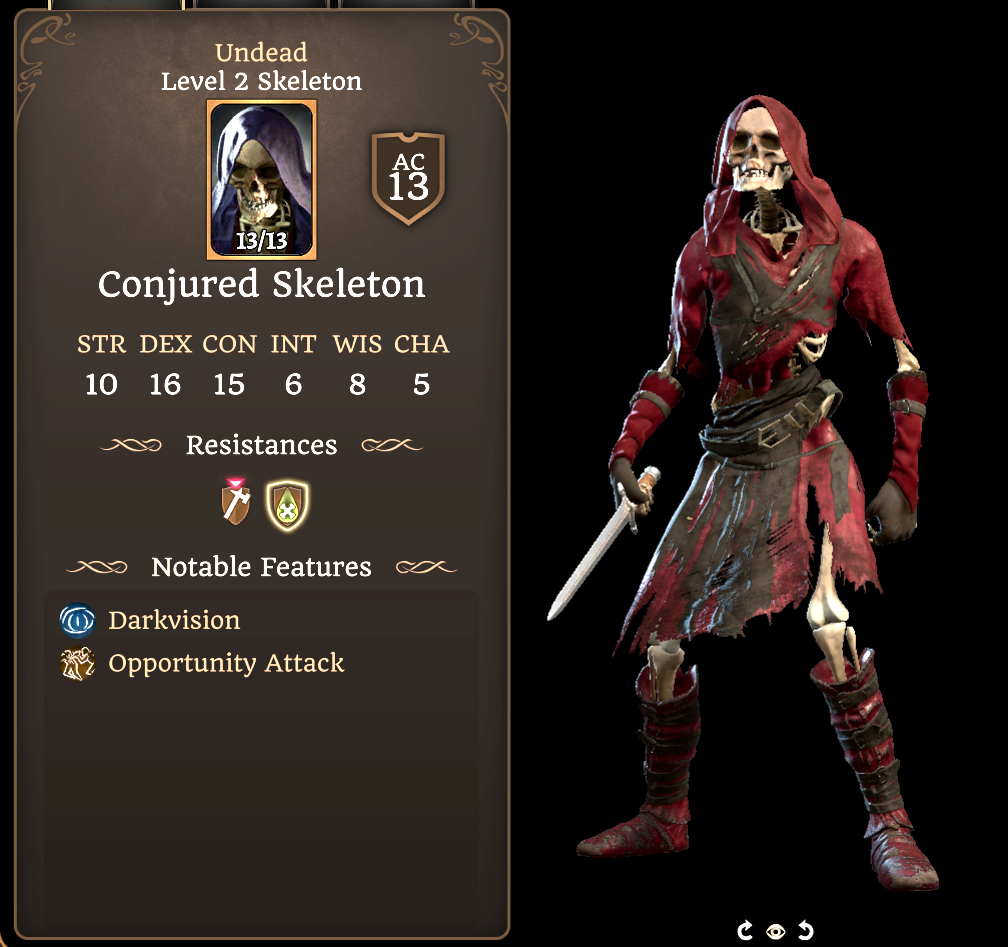Select the Conjured Skeleton portrait

coord(262,179)
